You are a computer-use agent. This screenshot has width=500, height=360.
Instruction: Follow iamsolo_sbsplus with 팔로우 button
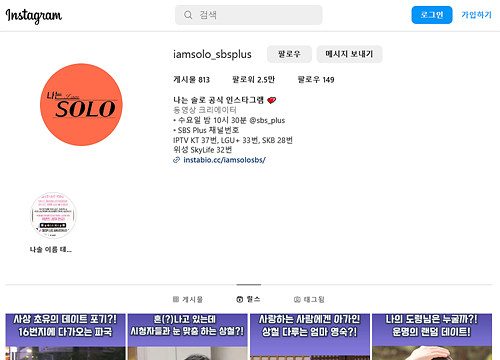click(x=289, y=54)
